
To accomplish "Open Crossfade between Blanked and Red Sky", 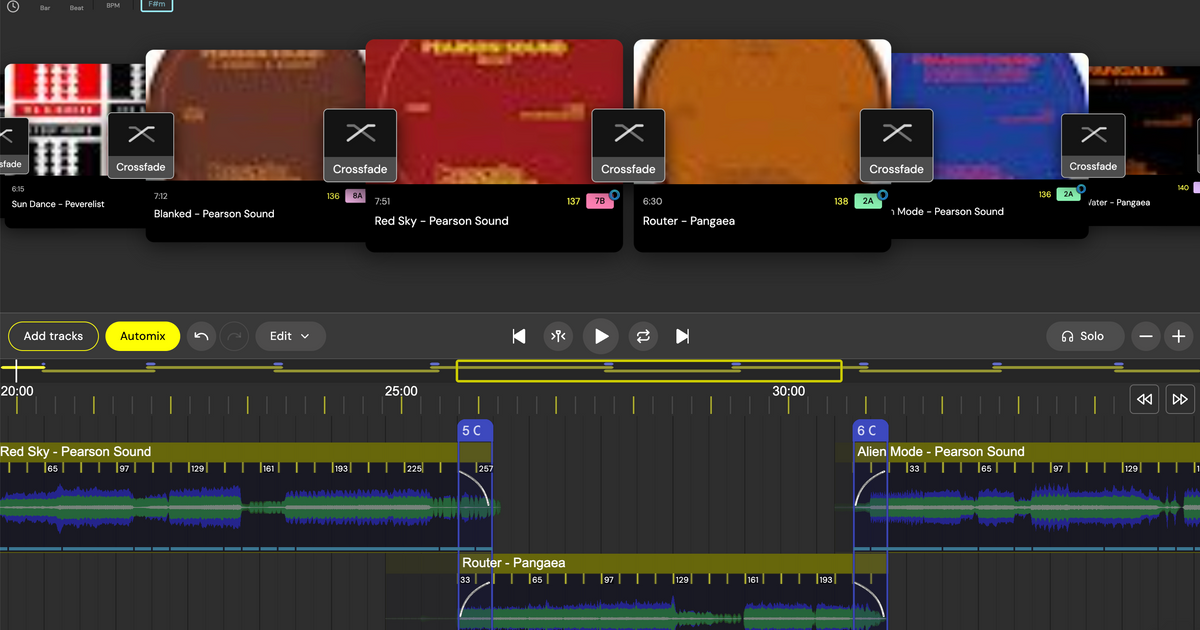I will point(360,145).
